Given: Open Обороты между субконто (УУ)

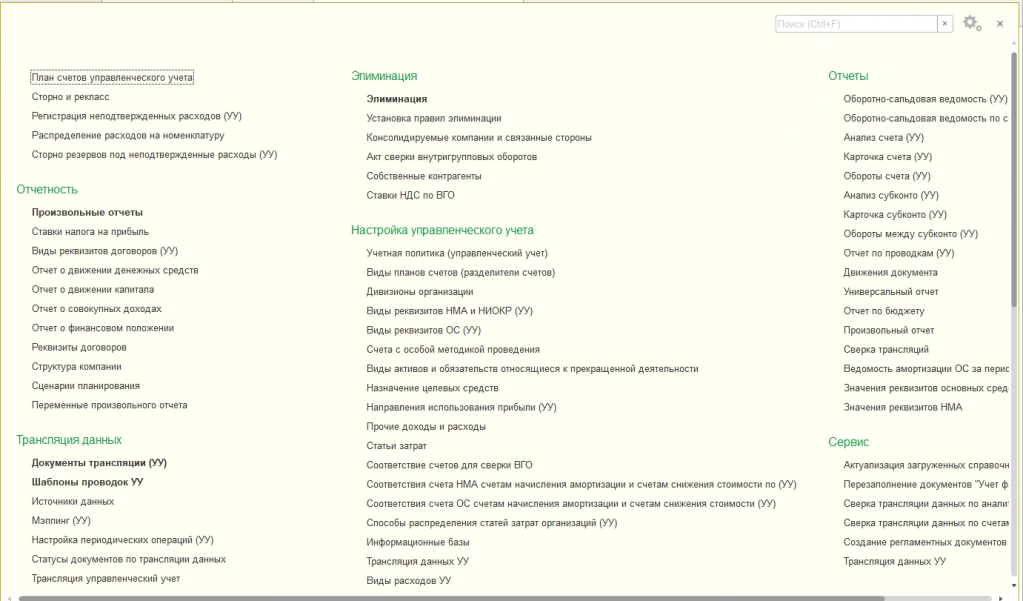Looking at the screenshot, I should 910,234.
